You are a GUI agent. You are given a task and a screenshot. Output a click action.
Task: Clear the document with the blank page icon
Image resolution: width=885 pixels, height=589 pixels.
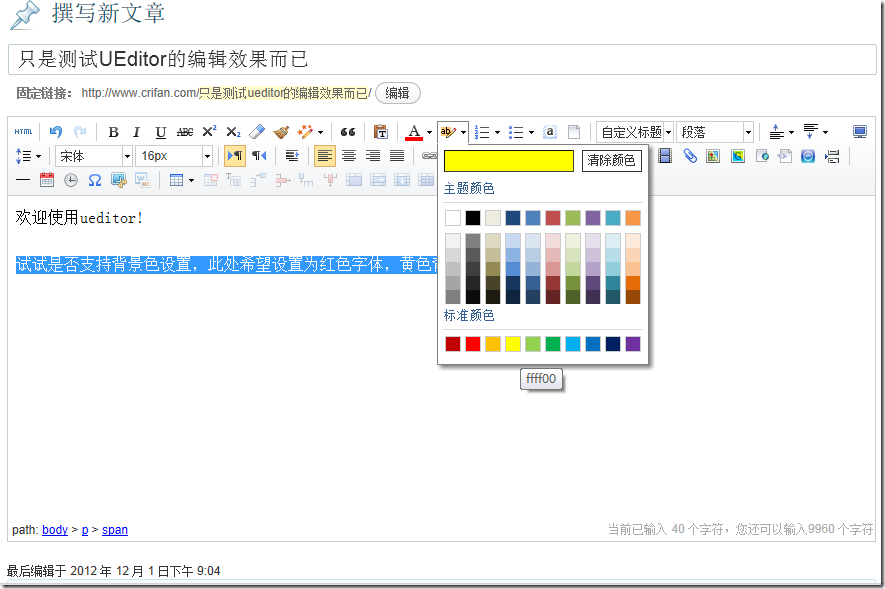[x=574, y=132]
